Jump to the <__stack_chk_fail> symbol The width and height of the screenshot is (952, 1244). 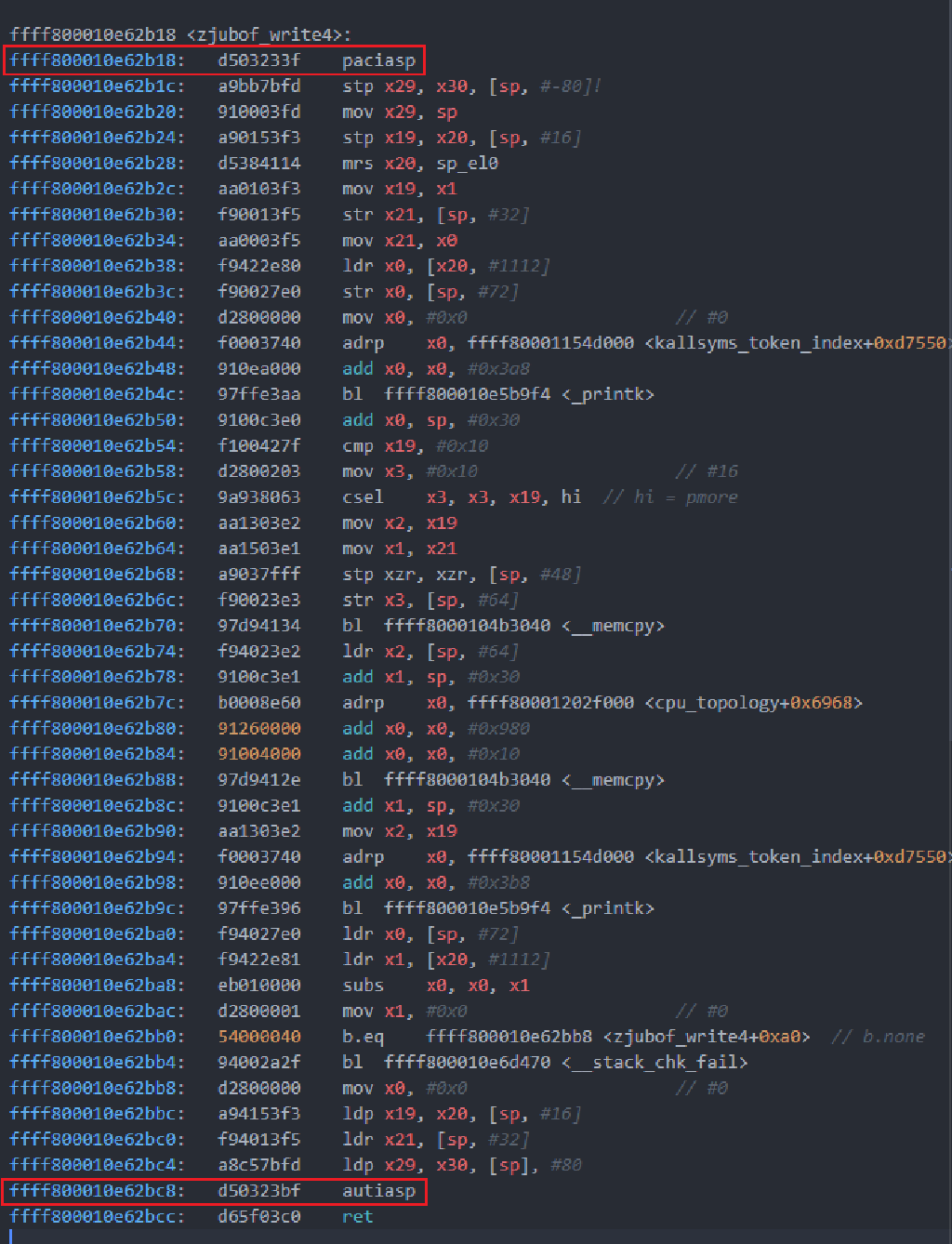click(x=654, y=1062)
